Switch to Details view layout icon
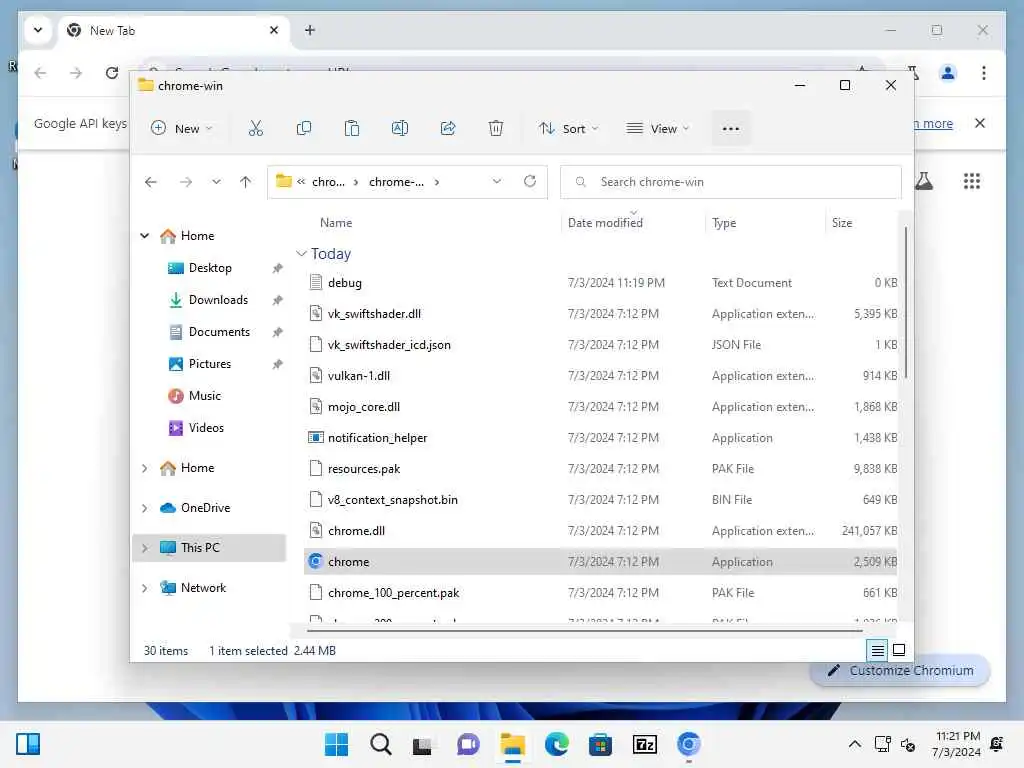 coord(878,650)
